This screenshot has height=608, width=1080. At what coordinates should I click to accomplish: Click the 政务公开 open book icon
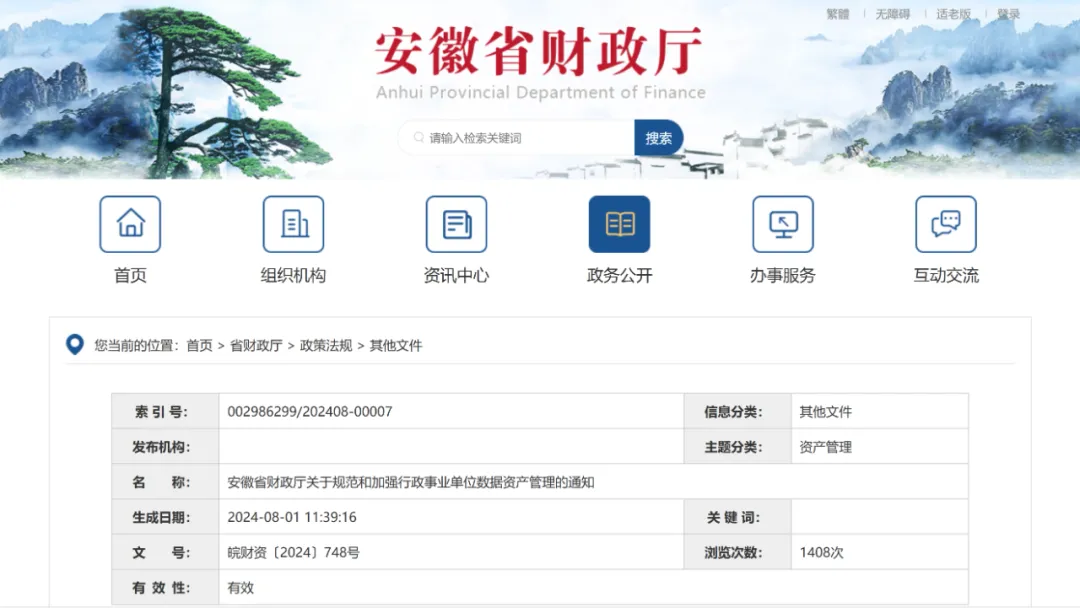pyautogui.click(x=619, y=224)
